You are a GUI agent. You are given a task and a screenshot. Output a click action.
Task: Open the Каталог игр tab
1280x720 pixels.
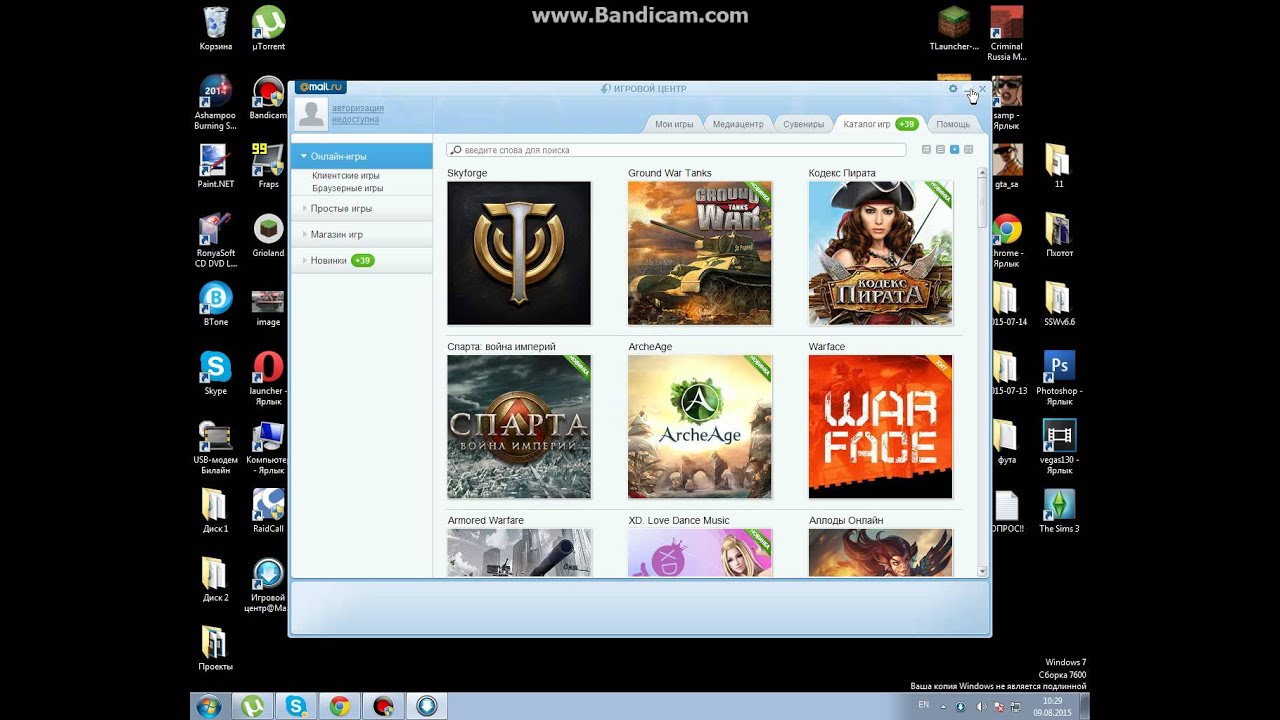[x=880, y=124]
